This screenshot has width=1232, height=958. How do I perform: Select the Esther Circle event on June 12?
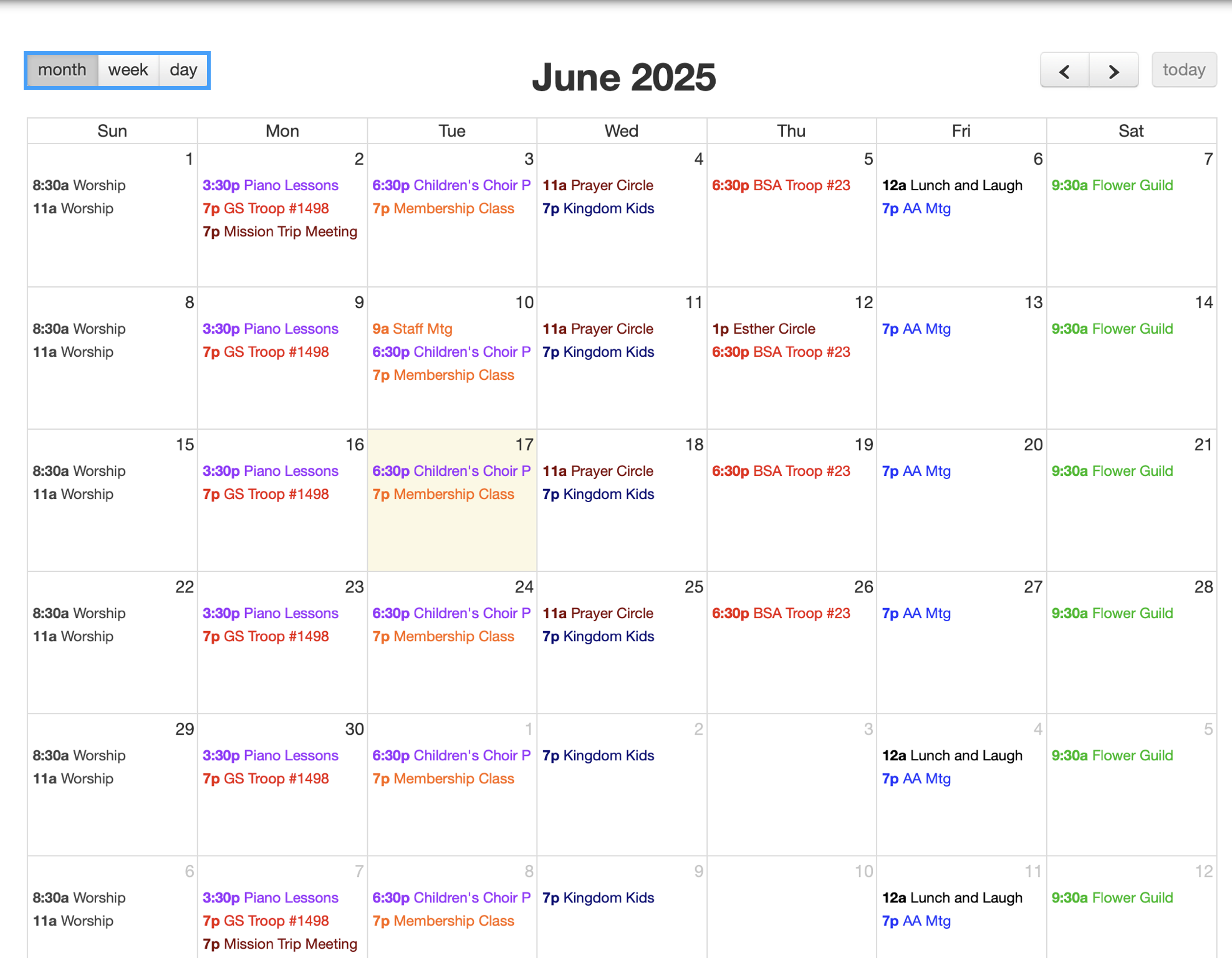coord(763,329)
